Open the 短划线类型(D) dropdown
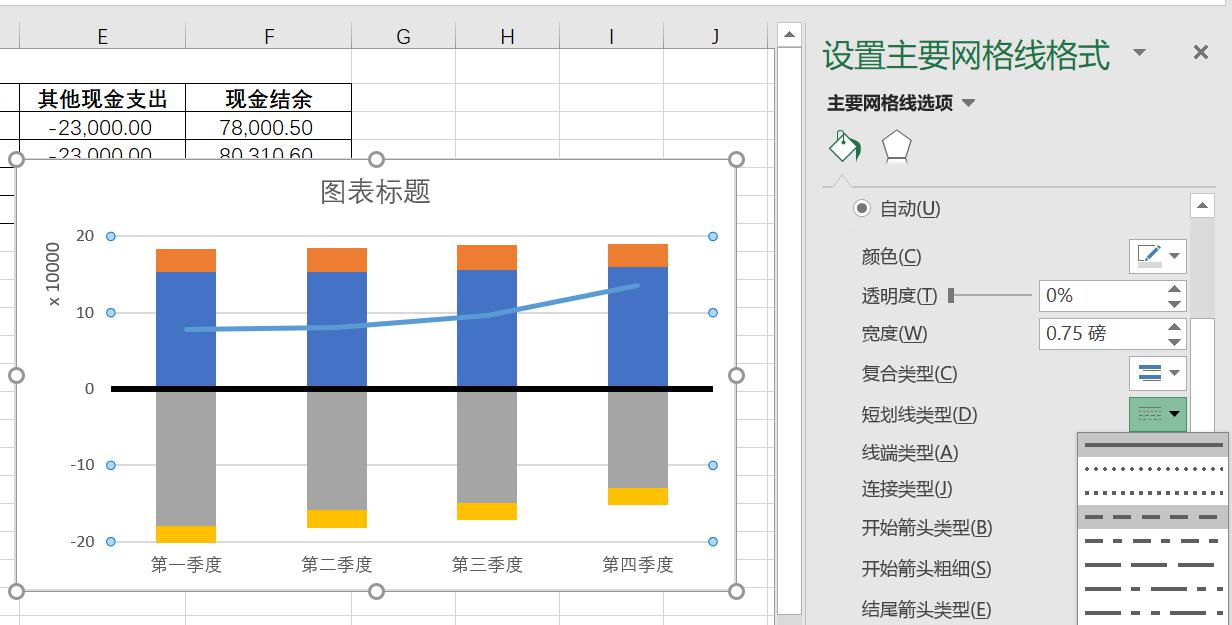 coord(1157,413)
